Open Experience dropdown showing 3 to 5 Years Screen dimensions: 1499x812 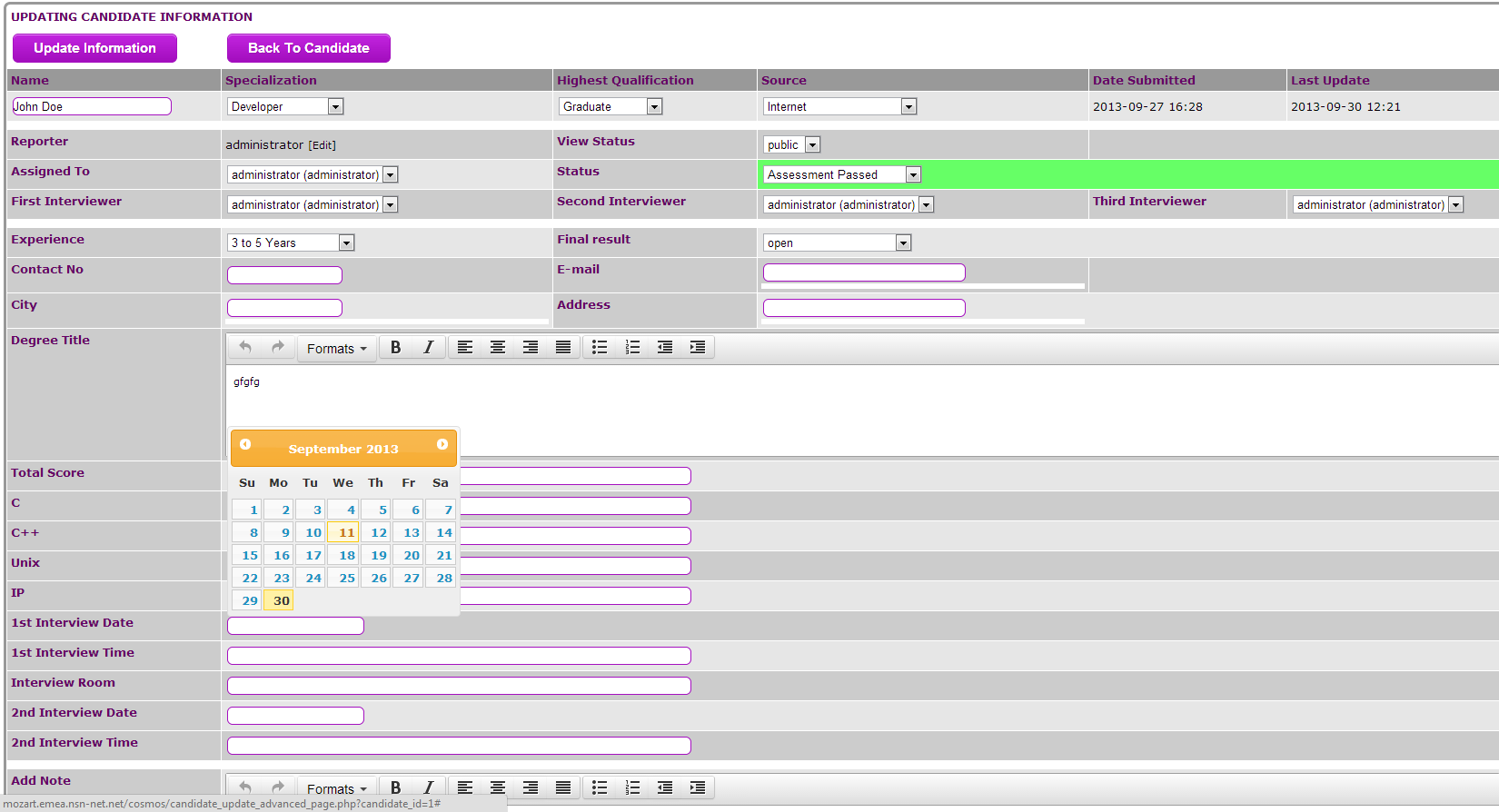pyautogui.click(x=291, y=243)
